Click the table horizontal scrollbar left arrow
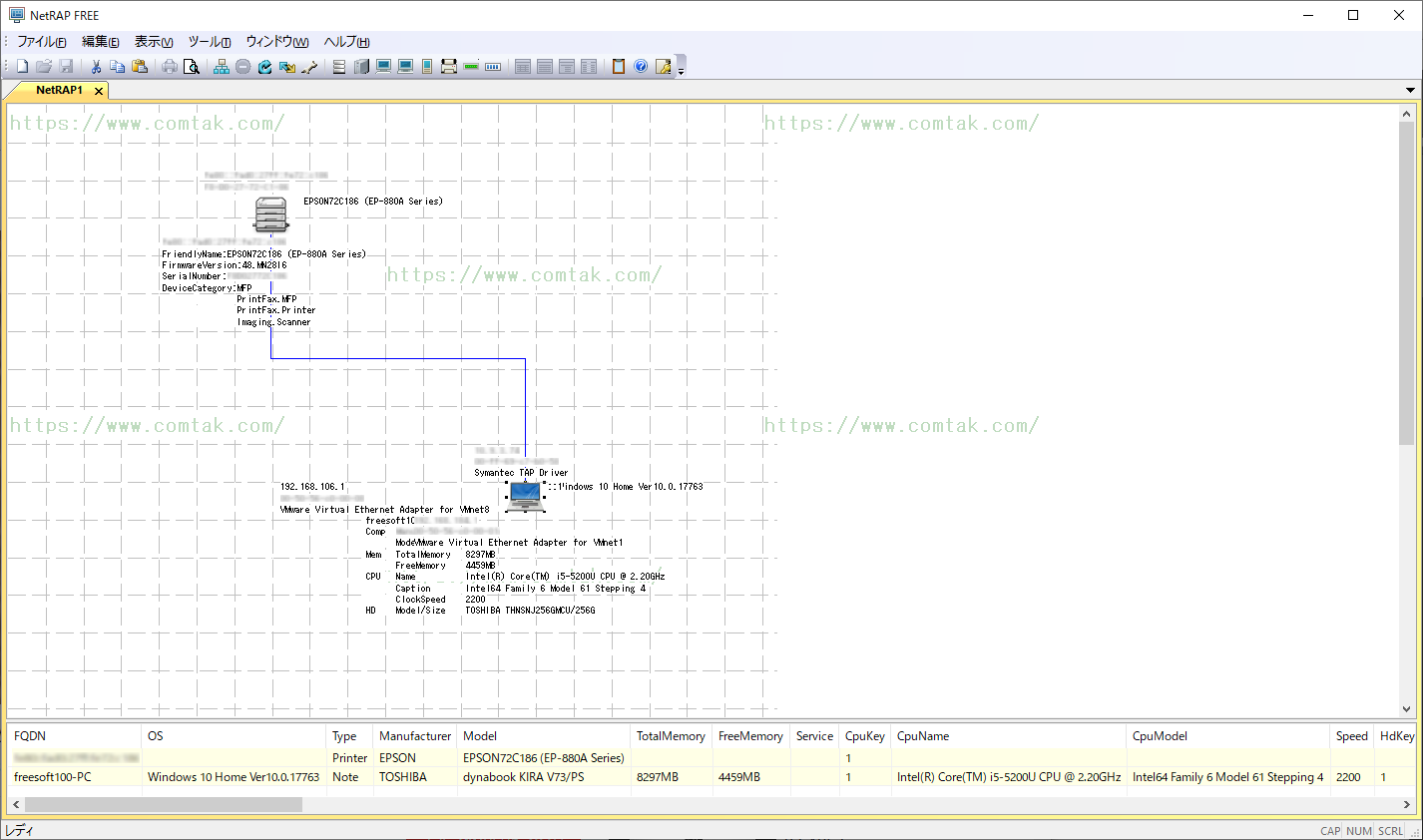 [16, 804]
